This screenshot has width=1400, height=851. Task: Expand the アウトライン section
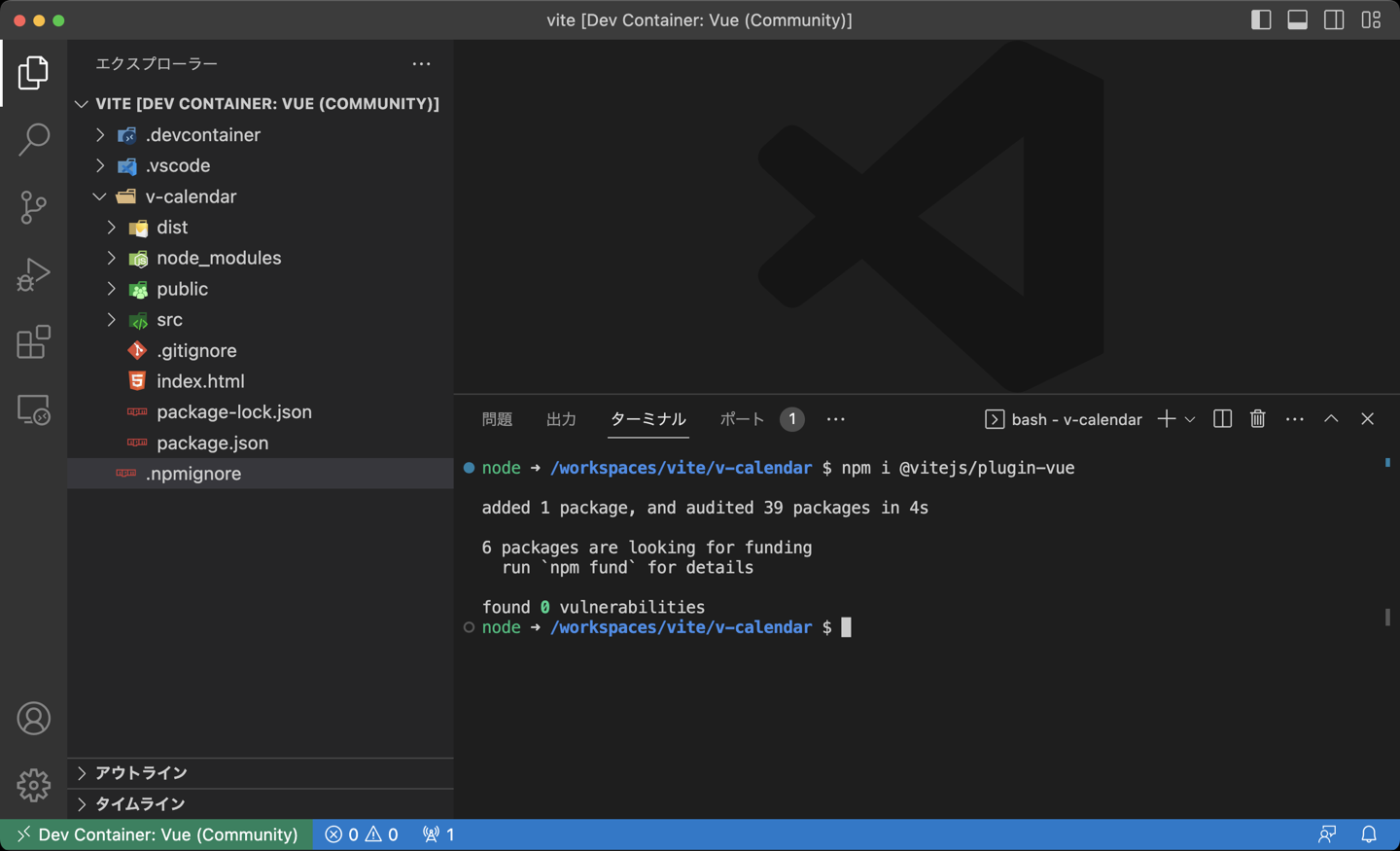(x=261, y=773)
